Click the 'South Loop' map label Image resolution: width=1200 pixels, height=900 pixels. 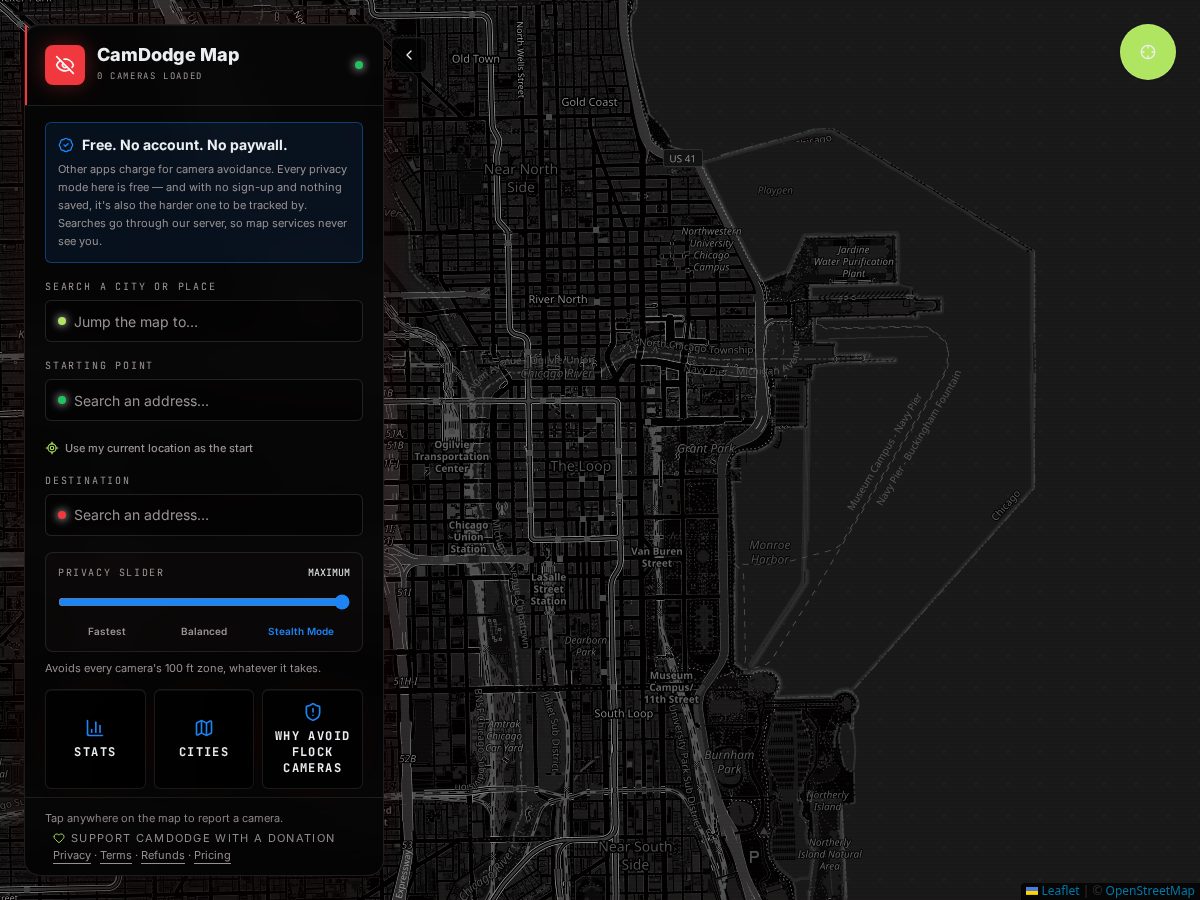[x=624, y=713]
